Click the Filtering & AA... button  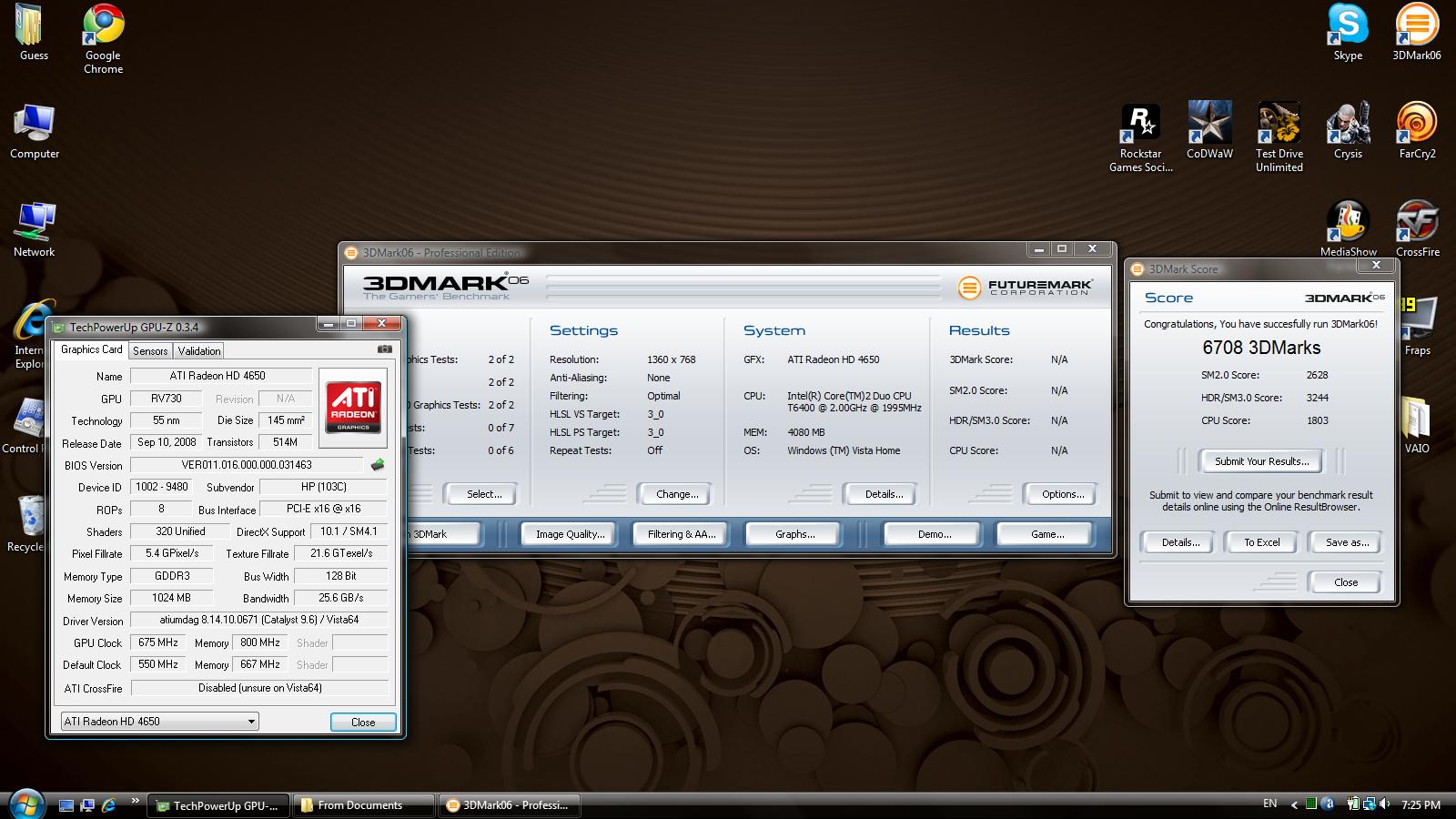tap(682, 534)
